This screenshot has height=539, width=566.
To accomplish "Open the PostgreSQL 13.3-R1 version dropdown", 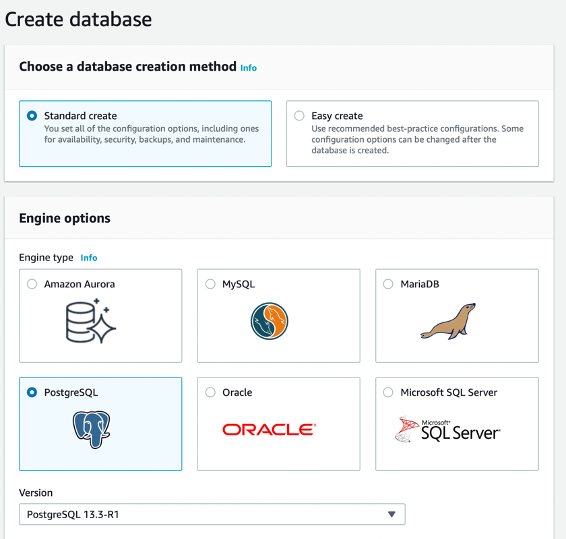I will coord(212,514).
